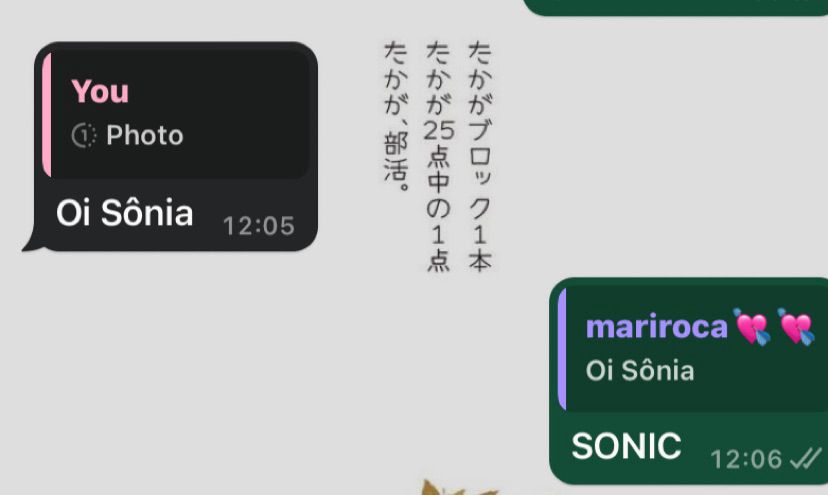Click the view-once timer icon beside Photo
Image resolution: width=828 pixels, height=495 pixels.
click(84, 135)
